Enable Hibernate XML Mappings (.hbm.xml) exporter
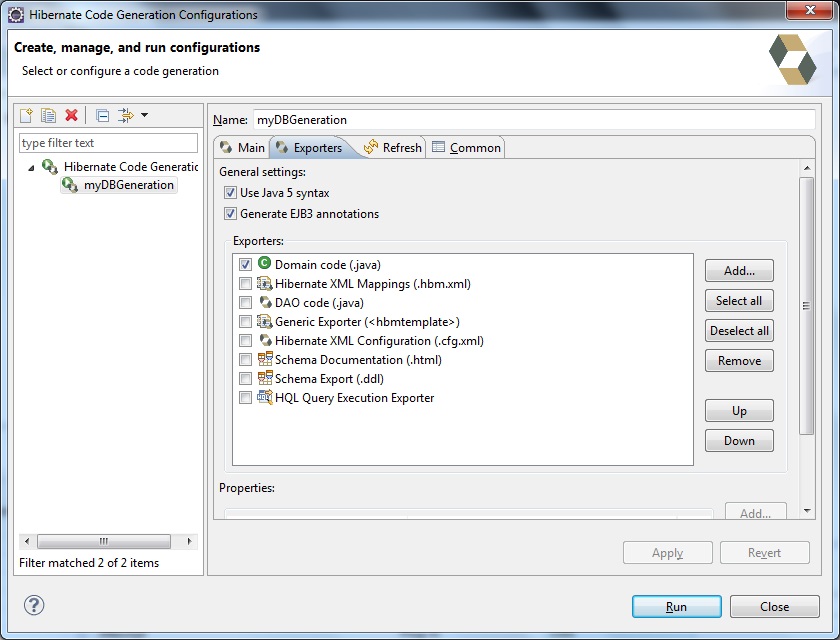The height and width of the screenshot is (640, 840). pos(245,283)
